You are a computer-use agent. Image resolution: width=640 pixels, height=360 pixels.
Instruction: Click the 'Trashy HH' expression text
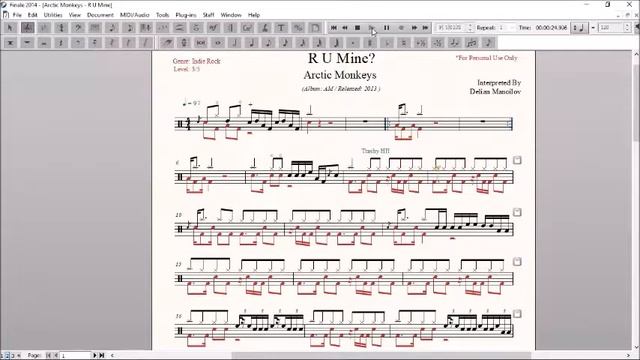[x=376, y=151]
